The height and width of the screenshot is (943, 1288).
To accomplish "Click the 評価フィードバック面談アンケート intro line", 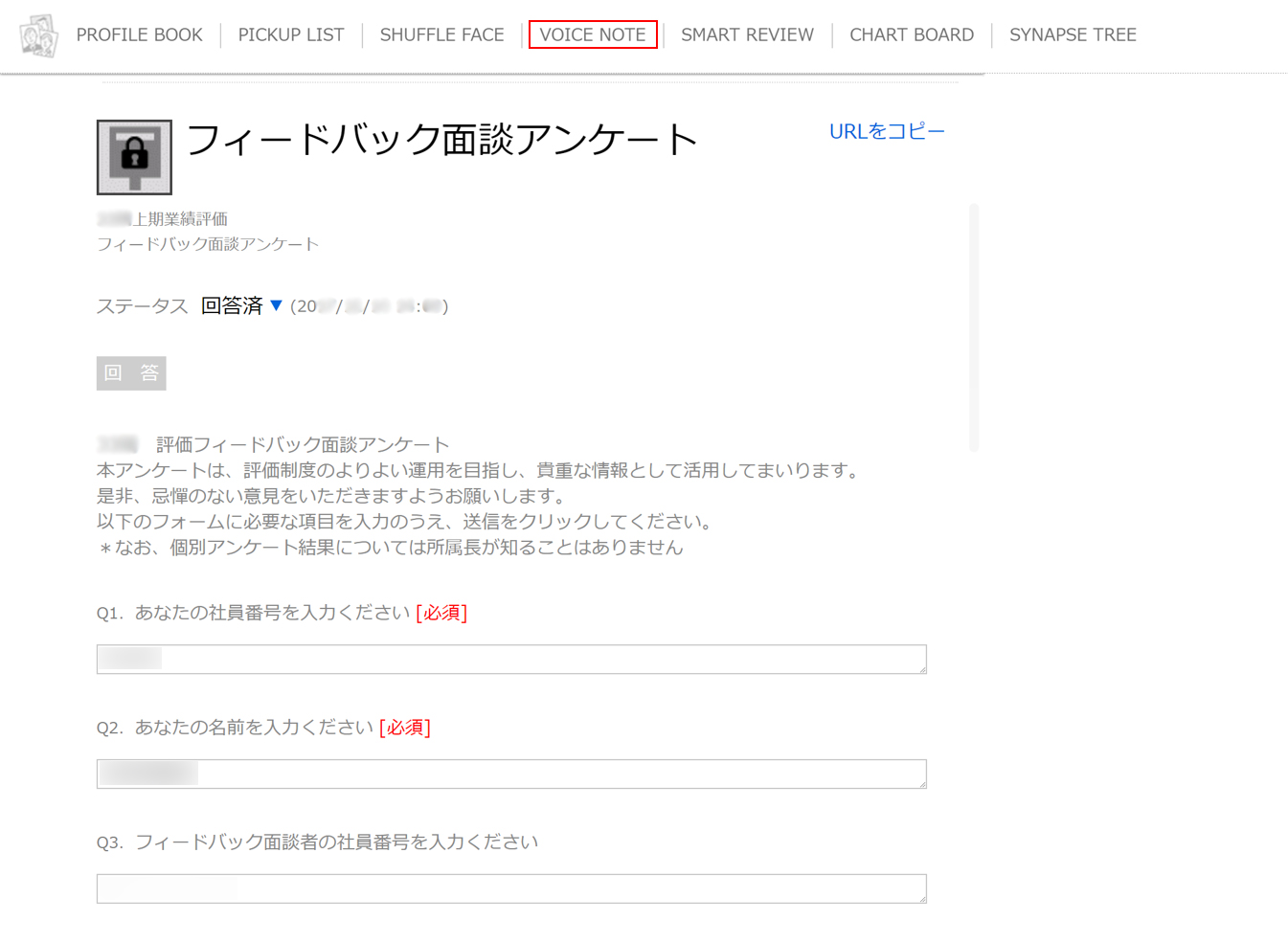I will point(303,444).
